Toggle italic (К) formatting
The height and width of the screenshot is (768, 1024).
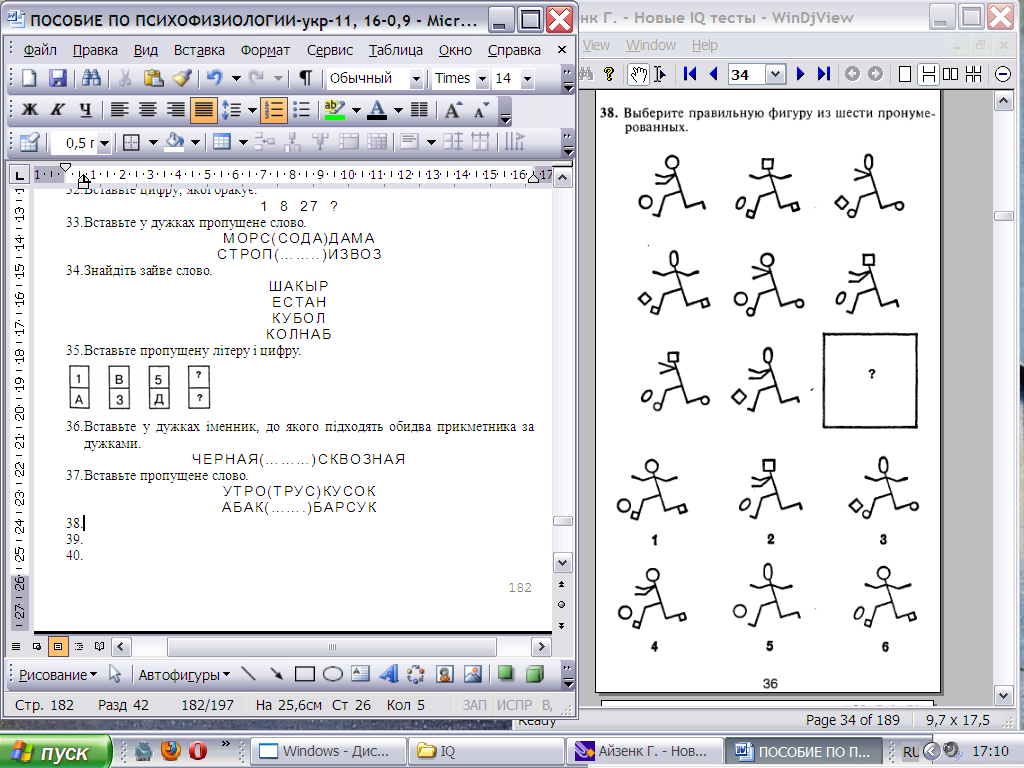pos(57,110)
